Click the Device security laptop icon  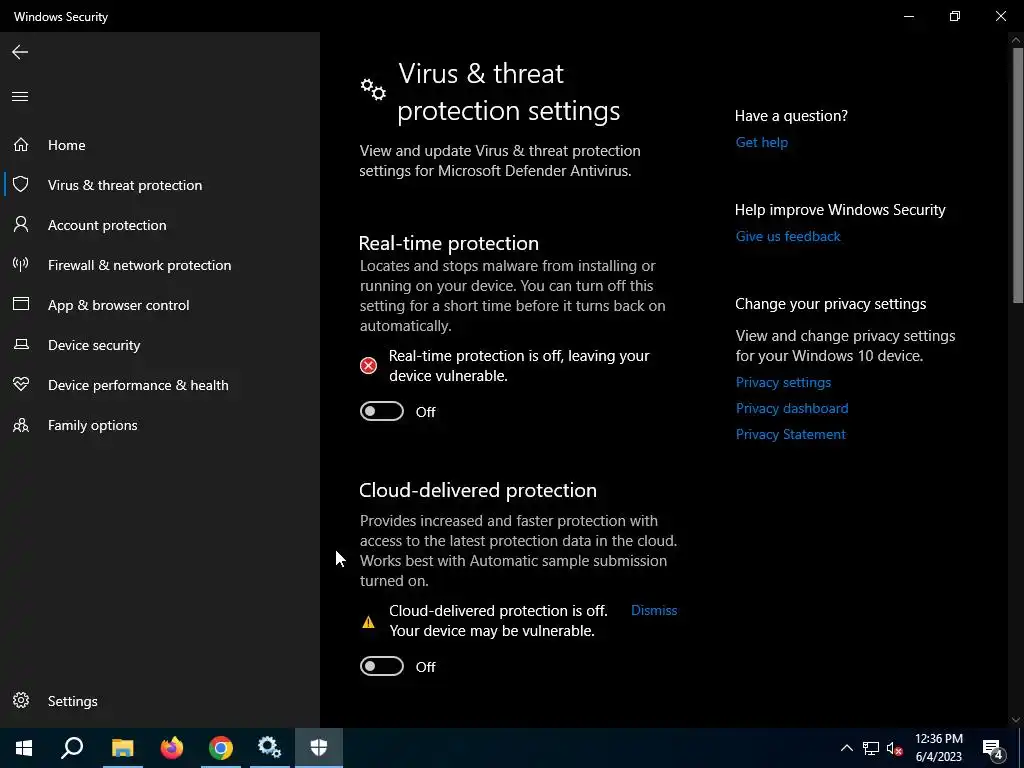[21, 344]
